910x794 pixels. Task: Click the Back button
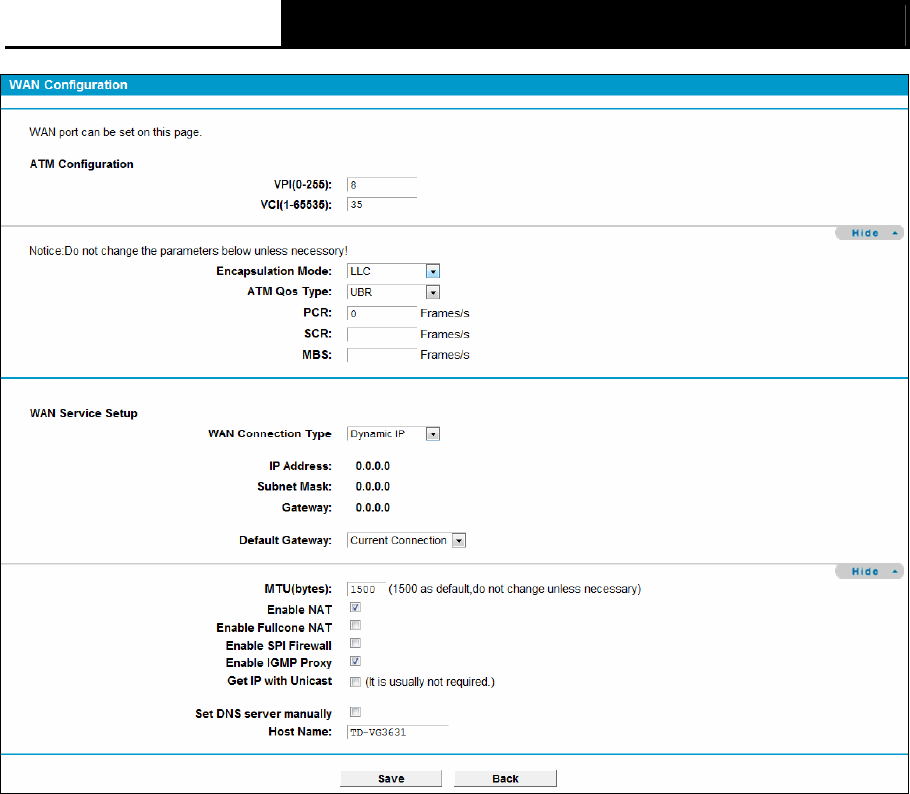point(505,778)
